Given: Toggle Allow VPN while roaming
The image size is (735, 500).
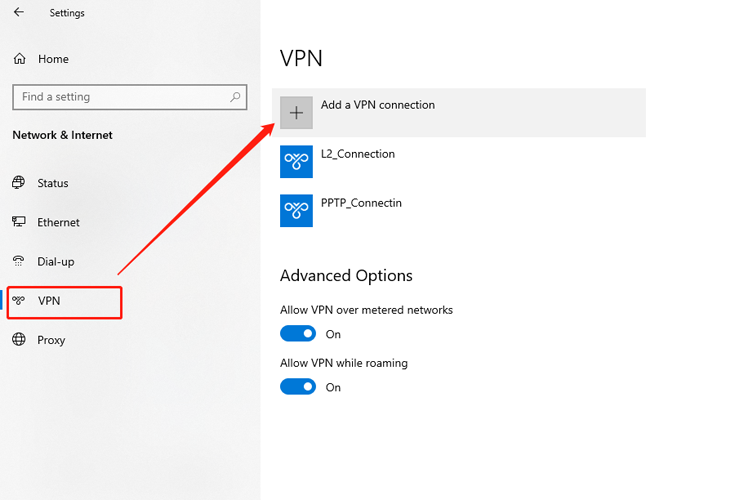Looking at the screenshot, I should (x=298, y=387).
